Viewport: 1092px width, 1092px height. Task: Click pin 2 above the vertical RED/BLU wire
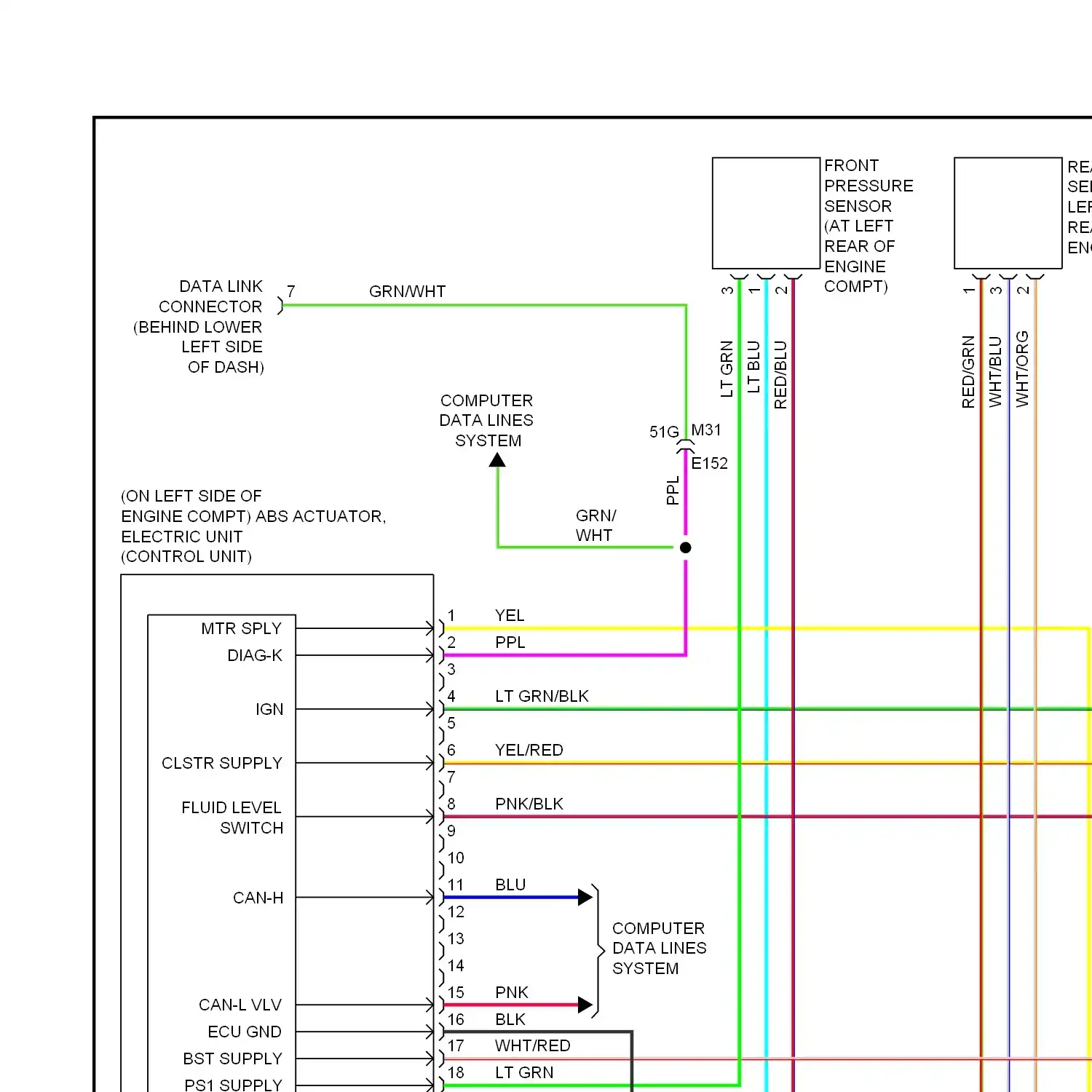780,290
